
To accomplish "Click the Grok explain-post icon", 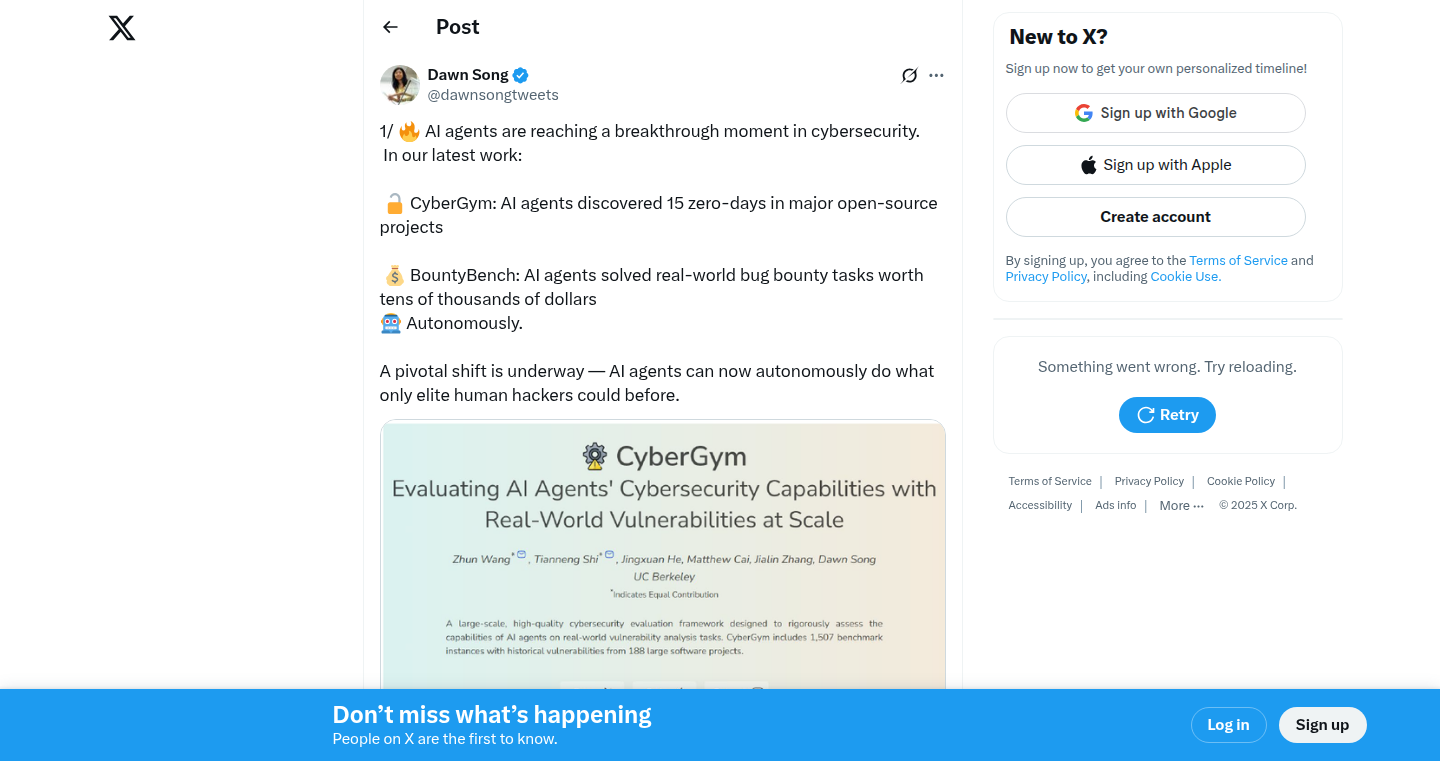I will click(x=909, y=76).
